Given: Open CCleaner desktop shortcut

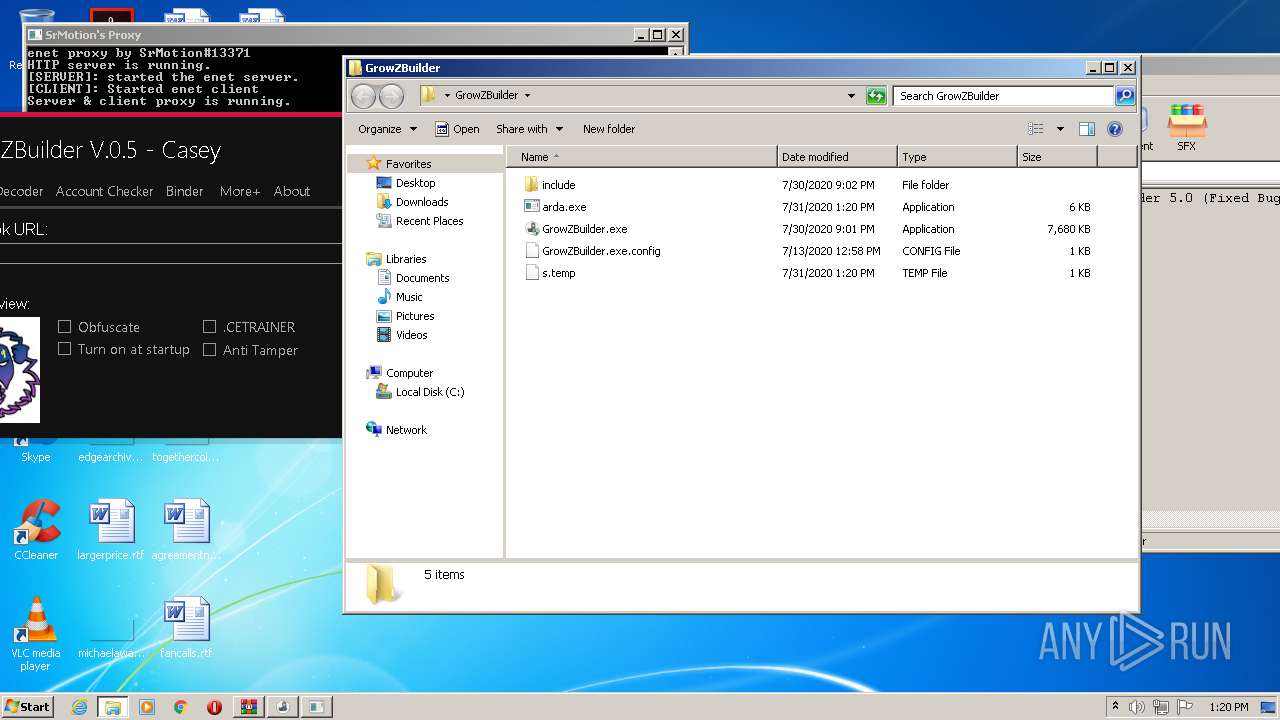Looking at the screenshot, I should click(36, 530).
